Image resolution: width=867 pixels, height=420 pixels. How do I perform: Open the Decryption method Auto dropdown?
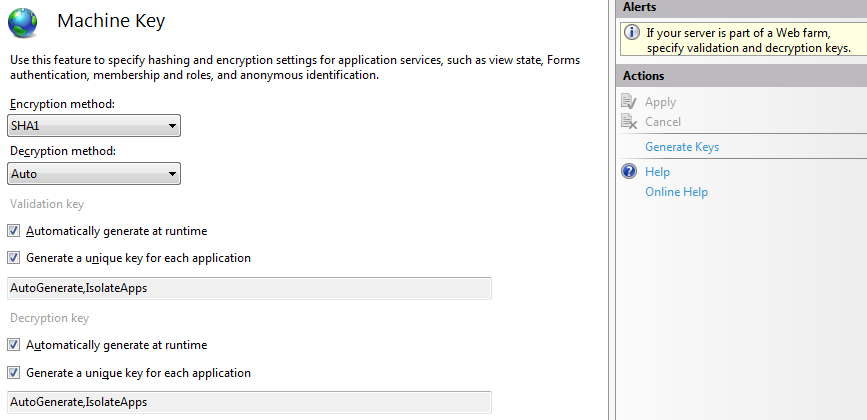(x=94, y=174)
